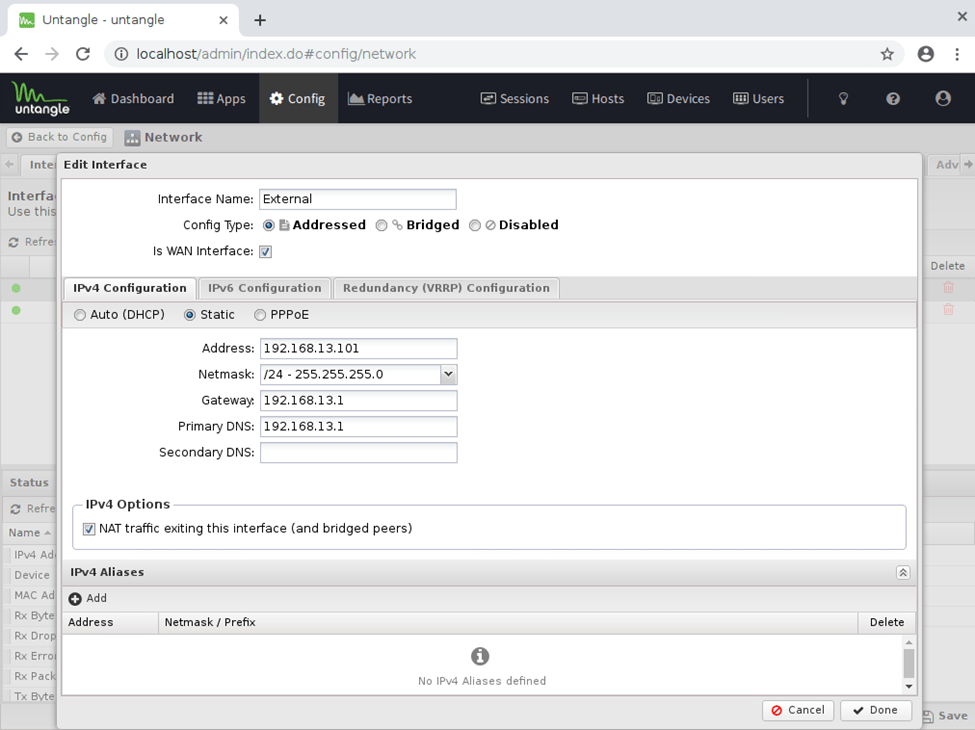Open the Sessions view
Viewport: 975px width, 730px height.
515,99
